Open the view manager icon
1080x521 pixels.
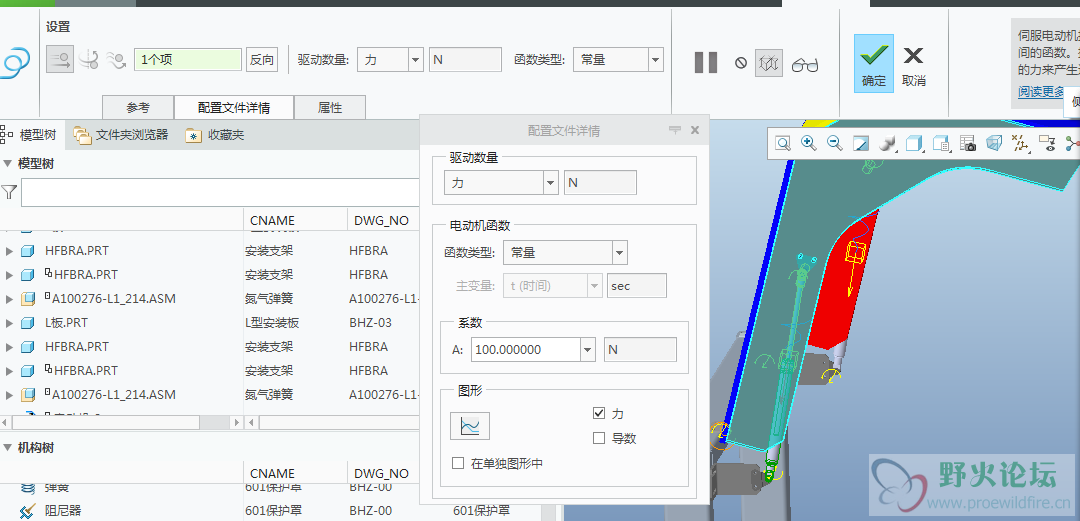941,143
